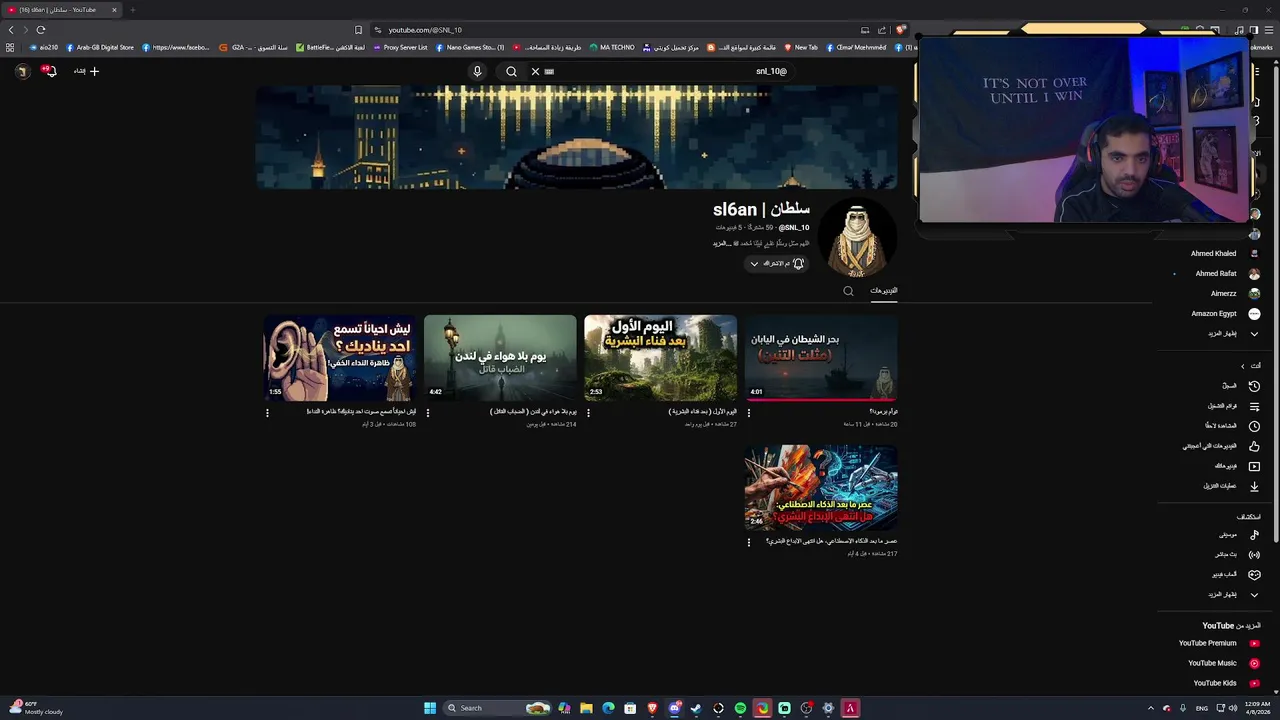Open three-dot menu for ear phenomenon video
1280x720 pixels.
pyautogui.click(x=267, y=413)
